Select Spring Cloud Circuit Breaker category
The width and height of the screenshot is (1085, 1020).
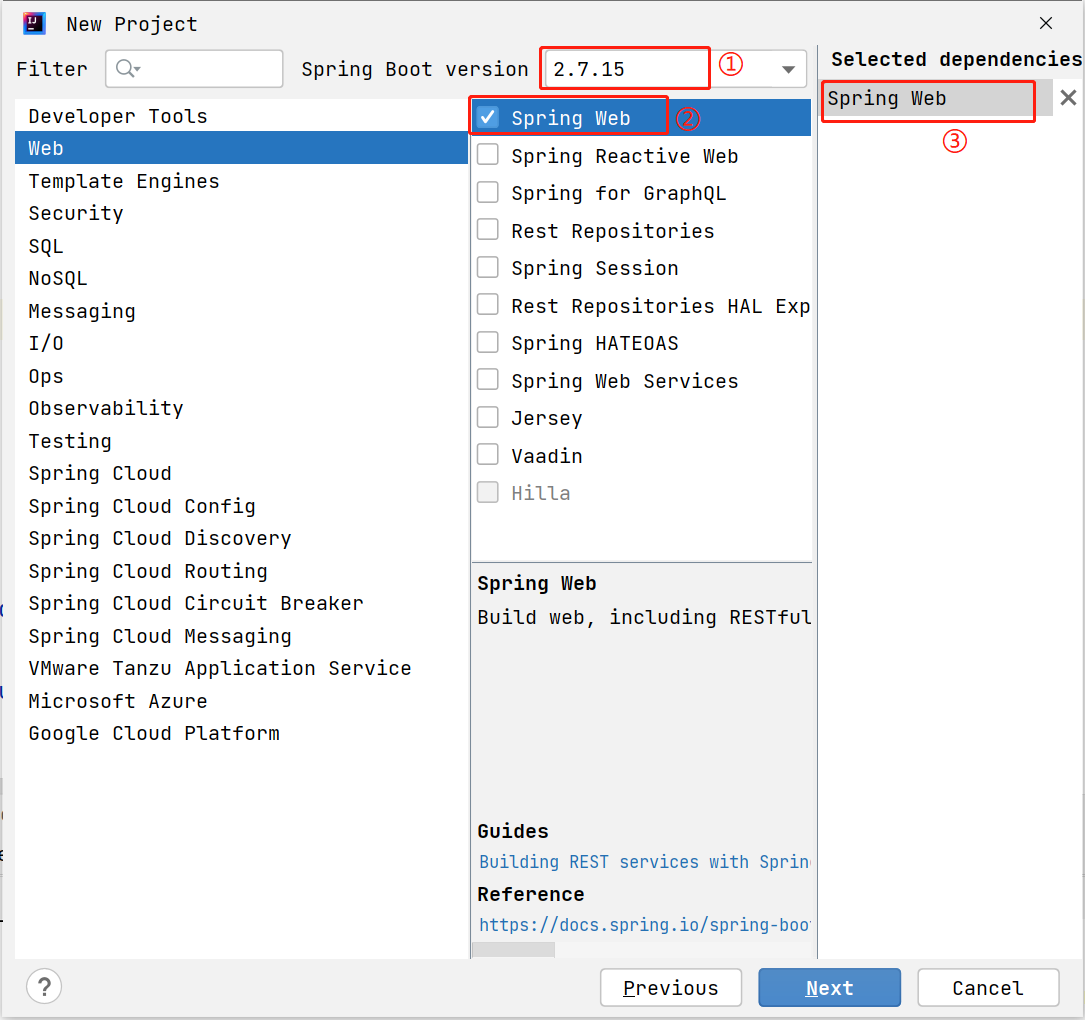[x=241, y=603]
